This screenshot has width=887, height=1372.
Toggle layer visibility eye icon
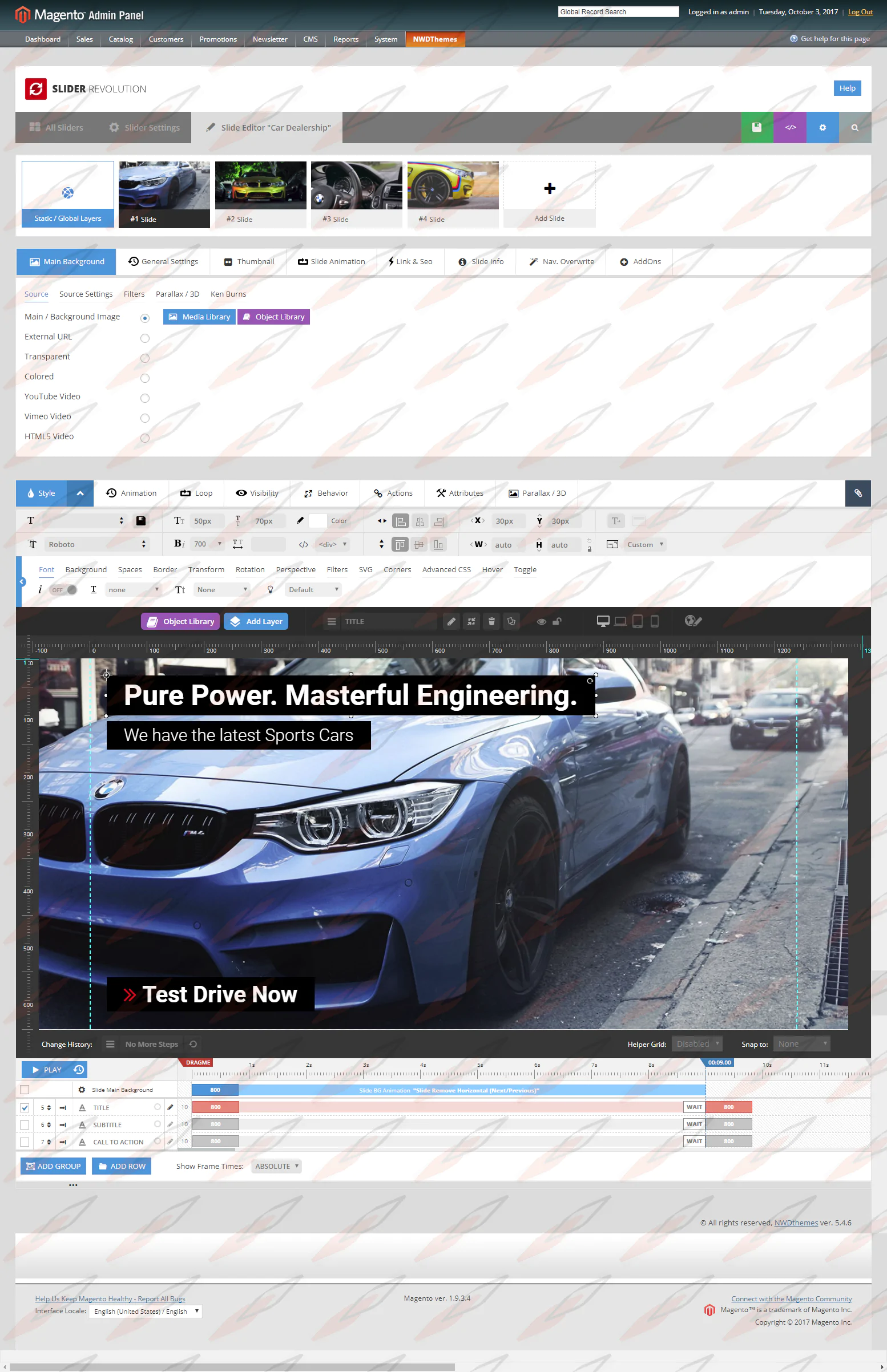[x=542, y=622]
